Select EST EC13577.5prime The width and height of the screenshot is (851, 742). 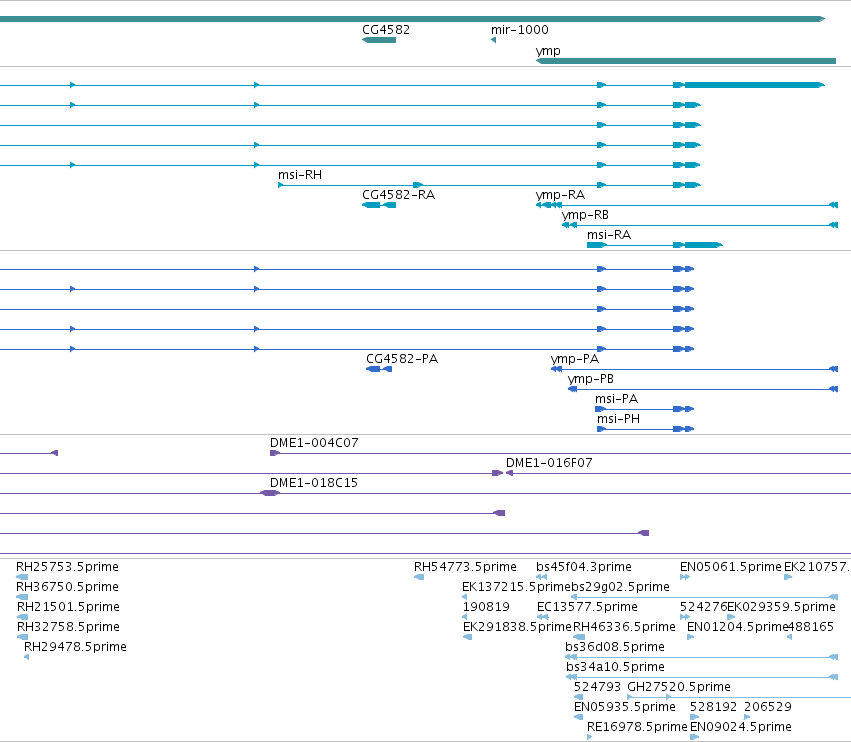pyautogui.click(x=587, y=607)
